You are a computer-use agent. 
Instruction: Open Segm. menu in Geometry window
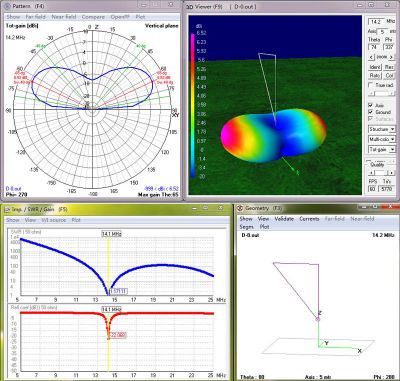[x=247, y=227]
